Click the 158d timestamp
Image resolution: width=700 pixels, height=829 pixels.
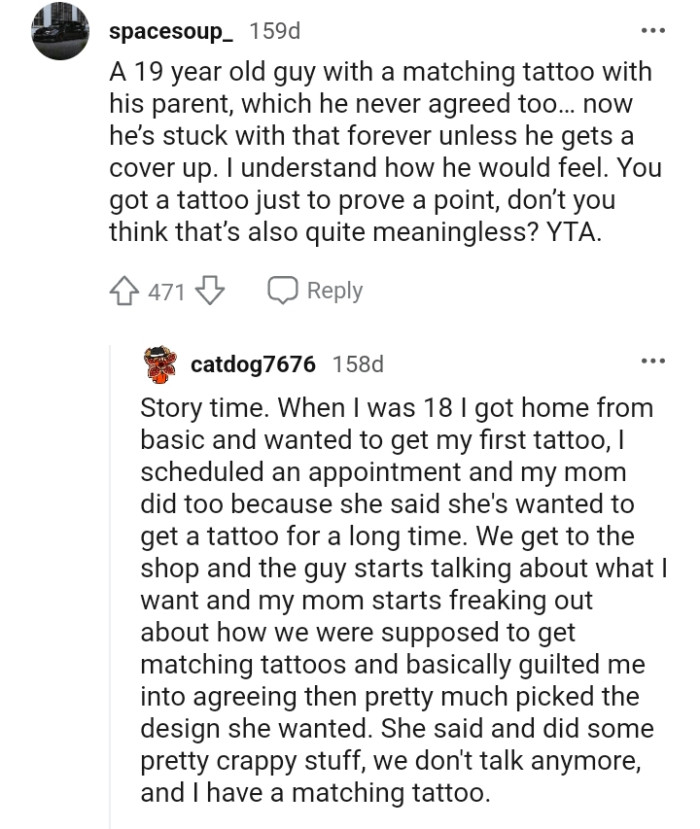[358, 365]
